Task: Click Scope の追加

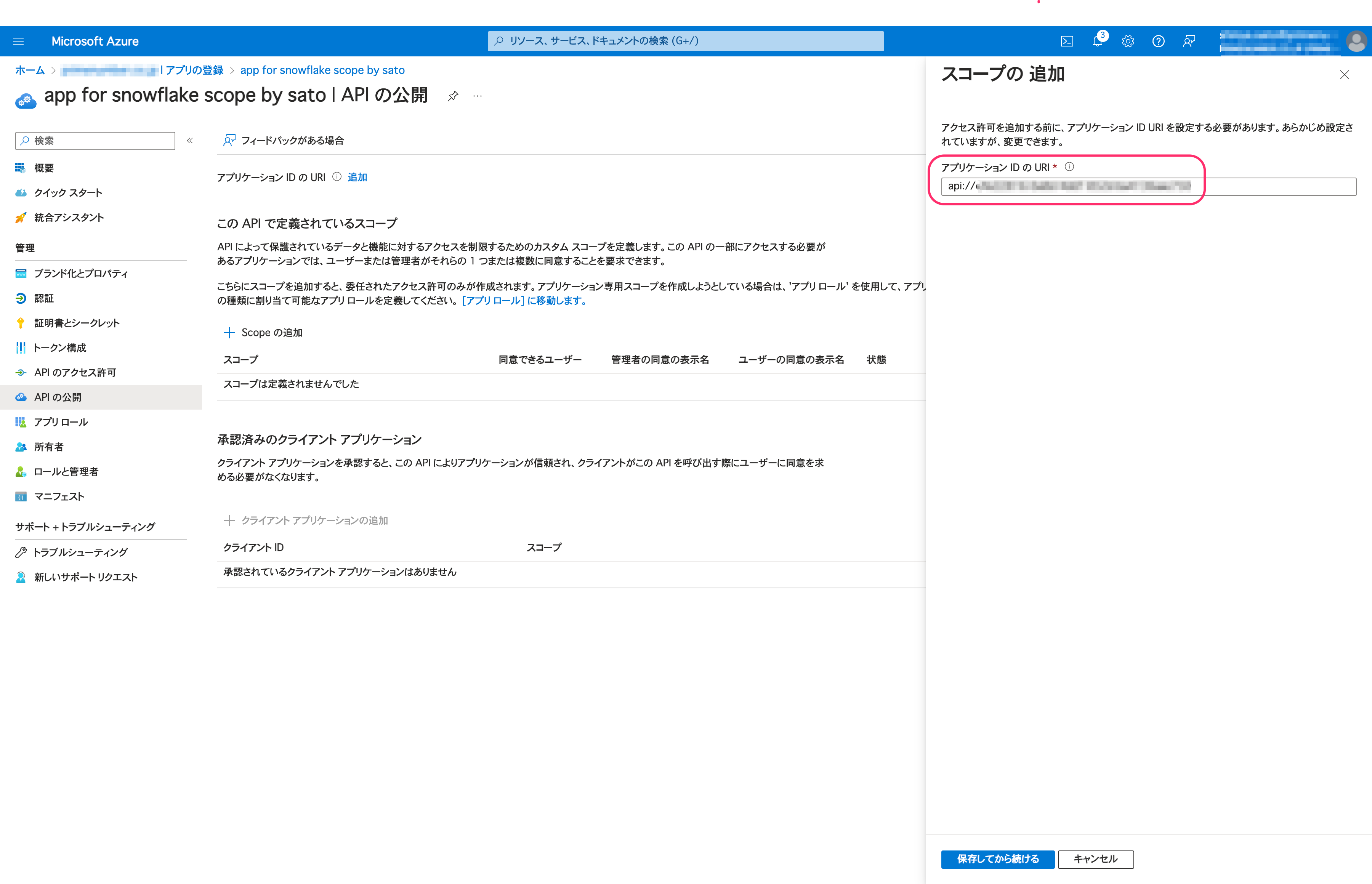Action: tap(263, 332)
